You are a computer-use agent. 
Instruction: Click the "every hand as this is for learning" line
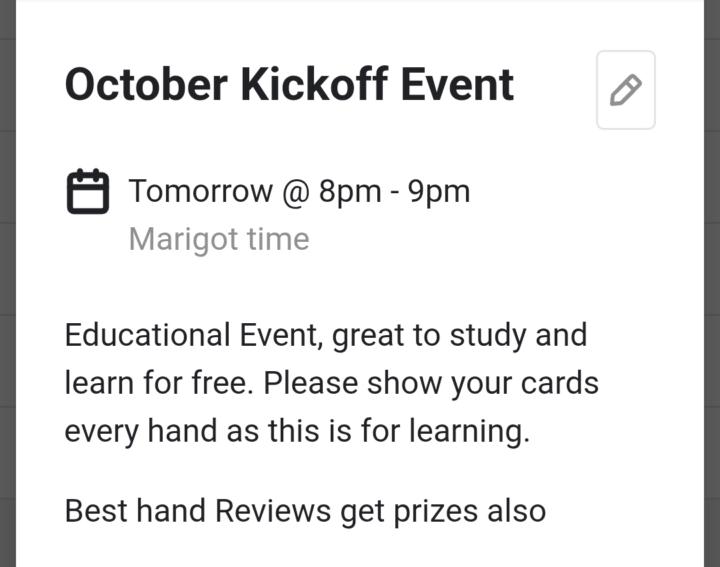coord(297,431)
